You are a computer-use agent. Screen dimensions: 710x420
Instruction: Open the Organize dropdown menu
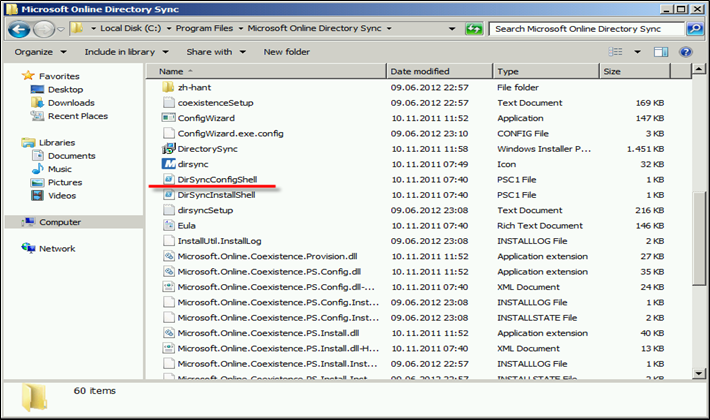point(38,51)
